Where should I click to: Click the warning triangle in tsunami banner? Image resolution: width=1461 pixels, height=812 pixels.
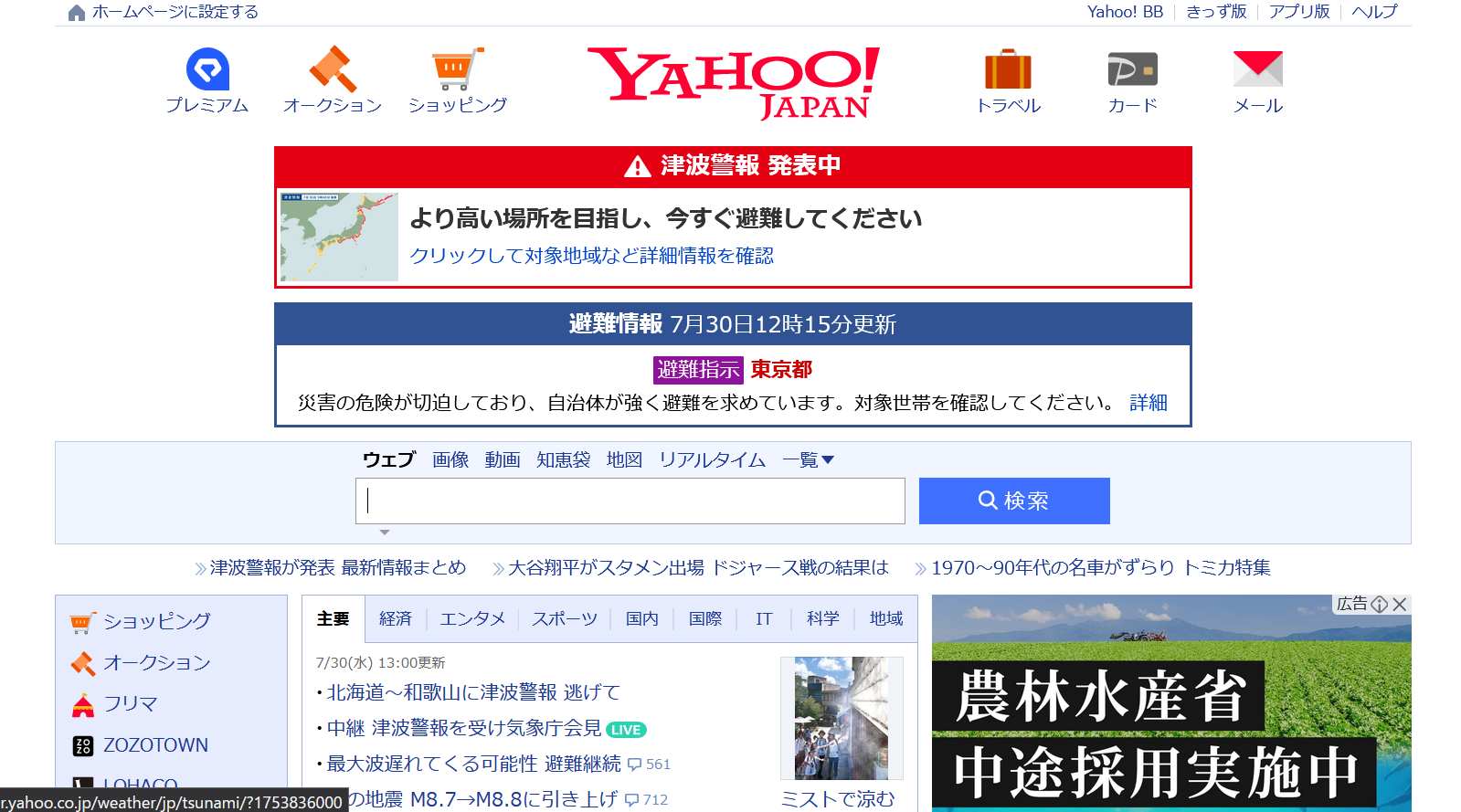click(638, 166)
